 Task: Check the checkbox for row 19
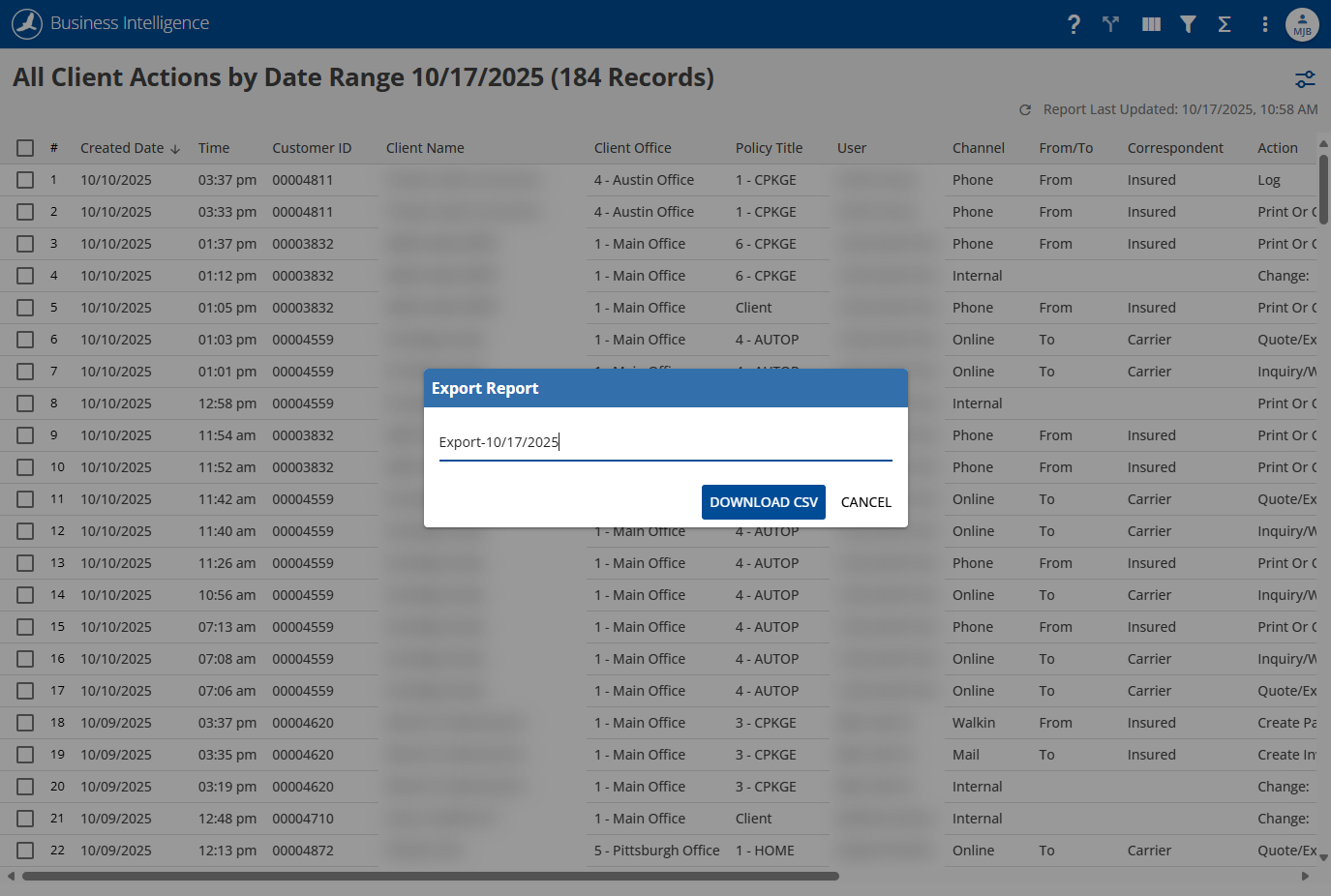pyautogui.click(x=25, y=755)
